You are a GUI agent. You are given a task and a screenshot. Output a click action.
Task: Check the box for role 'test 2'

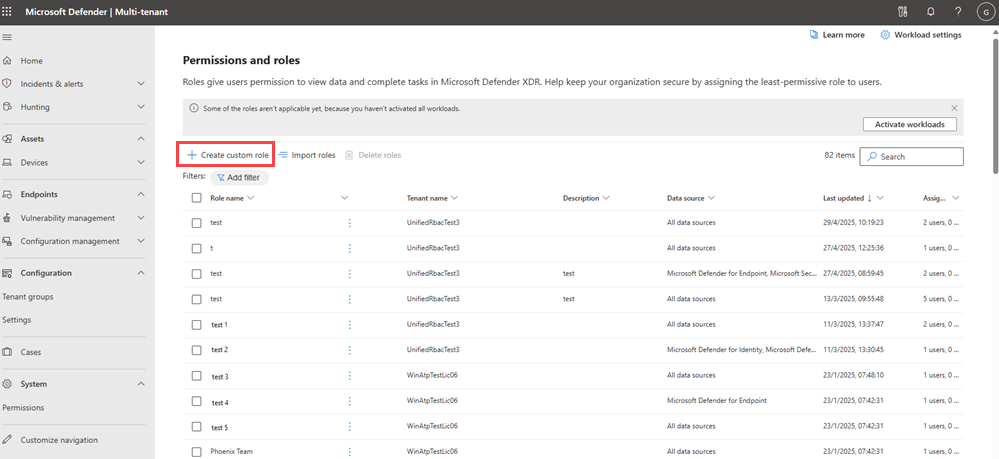point(196,350)
